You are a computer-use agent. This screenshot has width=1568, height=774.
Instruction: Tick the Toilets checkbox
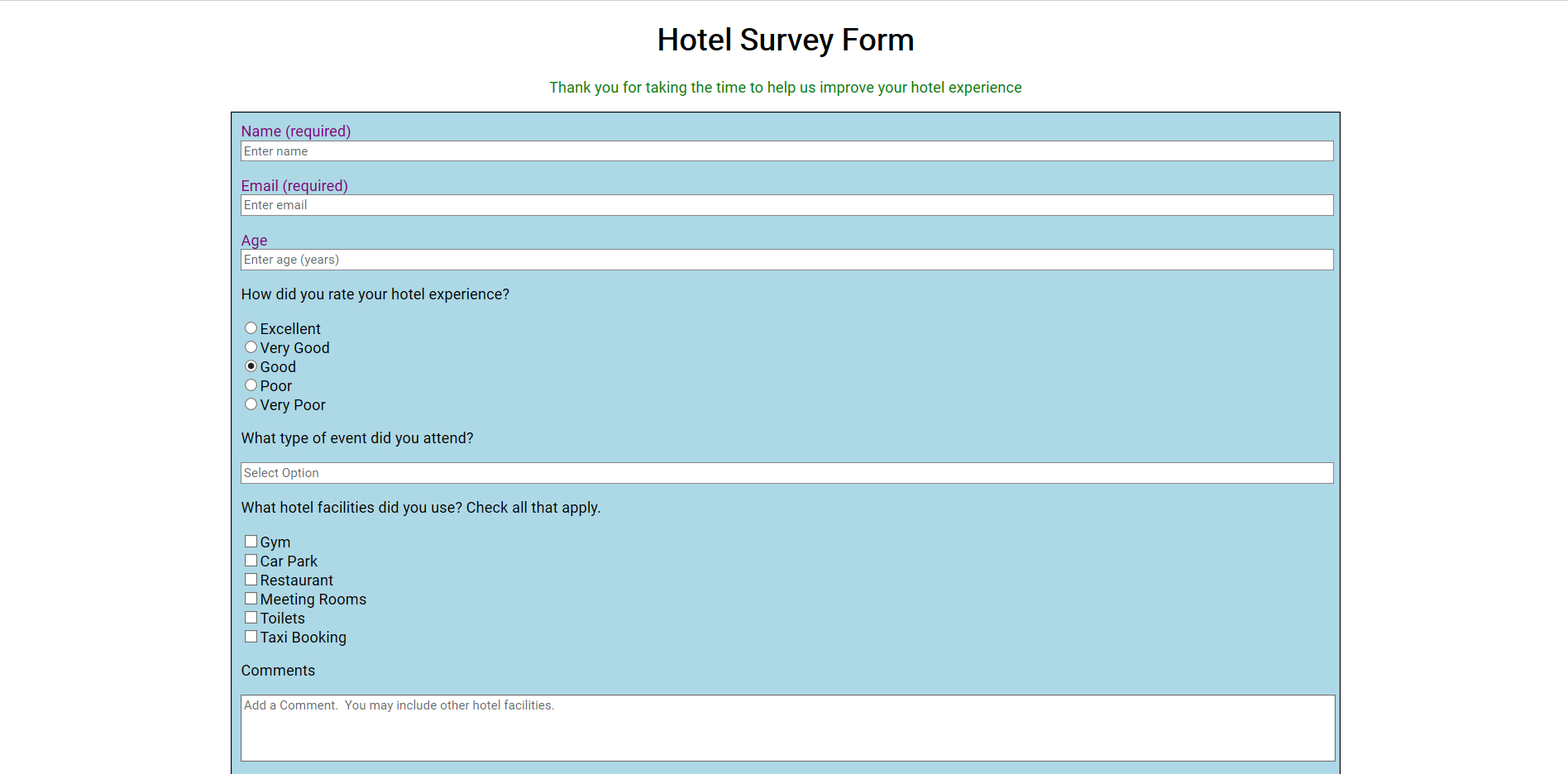251,618
